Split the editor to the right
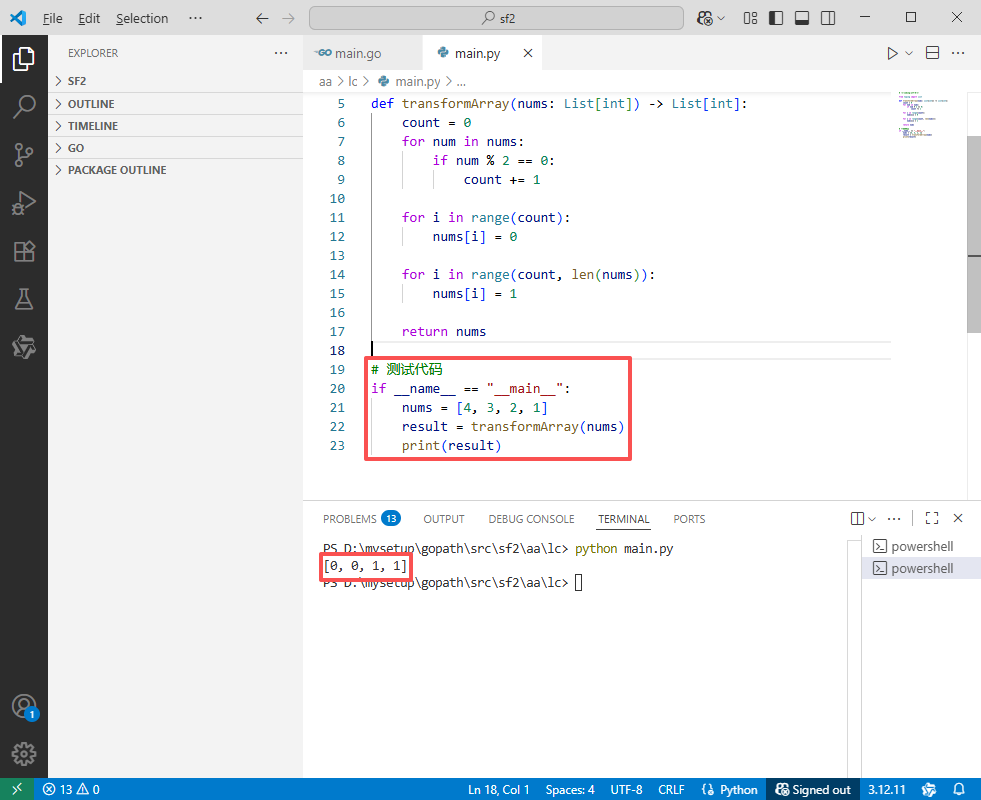The height and width of the screenshot is (800, 981). [932, 53]
